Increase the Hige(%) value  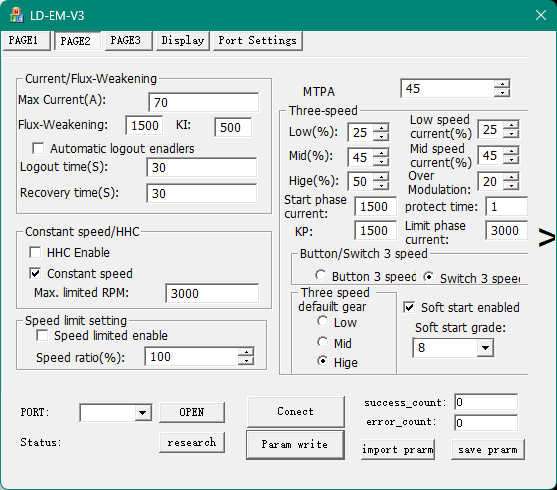[x=381, y=177]
